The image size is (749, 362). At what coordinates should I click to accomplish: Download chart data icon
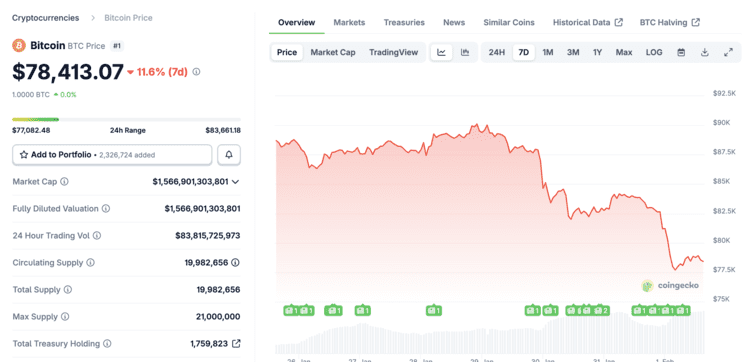[705, 53]
